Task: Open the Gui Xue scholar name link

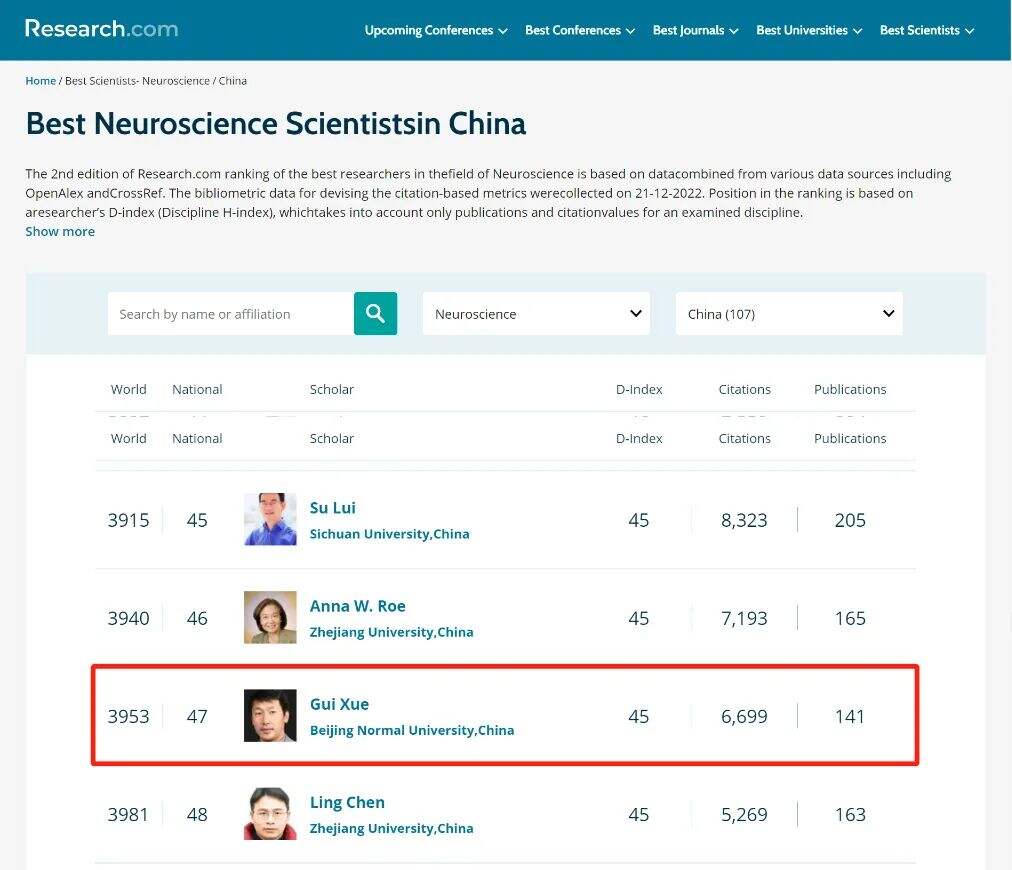Action: [339, 704]
